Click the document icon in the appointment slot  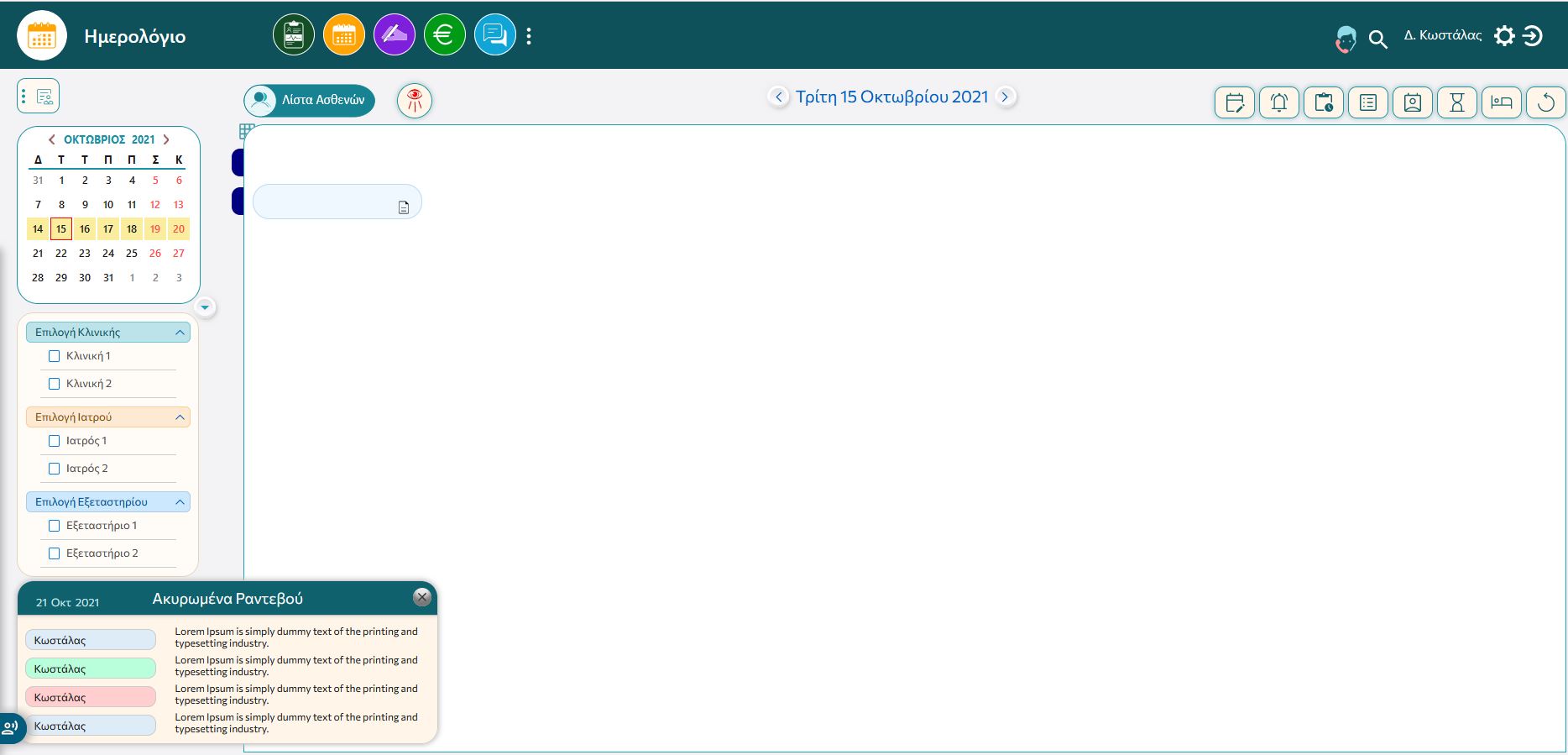coord(404,207)
